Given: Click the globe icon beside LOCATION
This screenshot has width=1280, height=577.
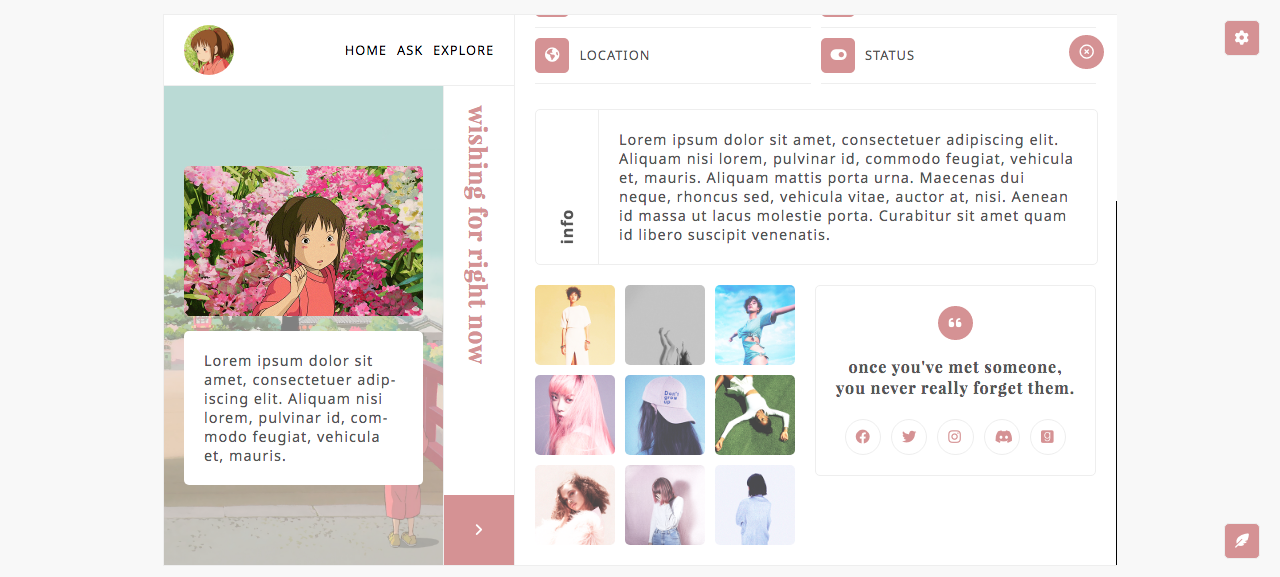Looking at the screenshot, I should coord(552,55).
